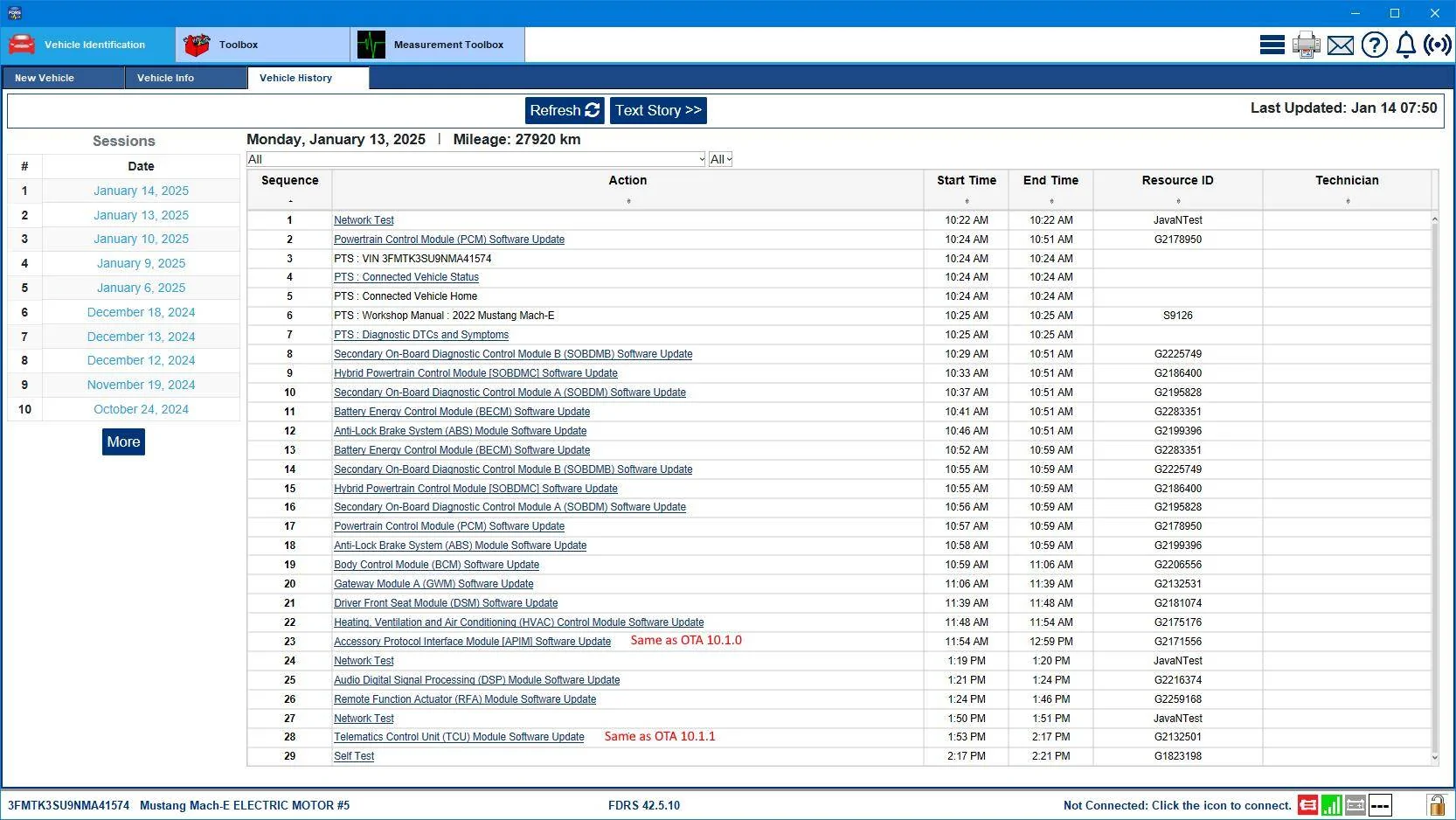Open Gateway Module A (GWM) Software Update
The height and width of the screenshot is (820, 1456).
point(433,584)
